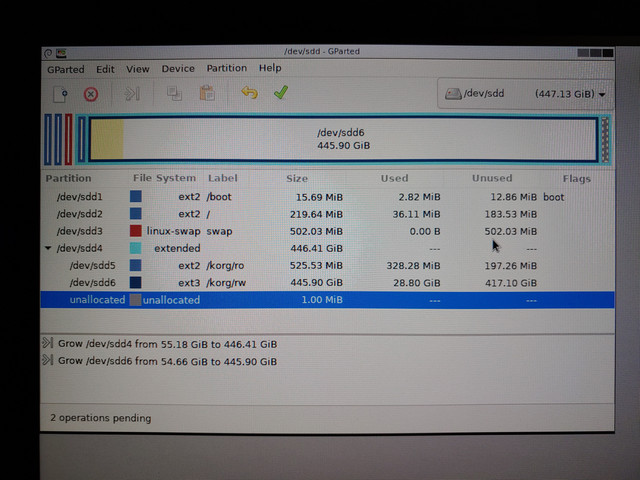The height and width of the screenshot is (480, 640).
Task: Sort by File System column header
Action: point(164,178)
